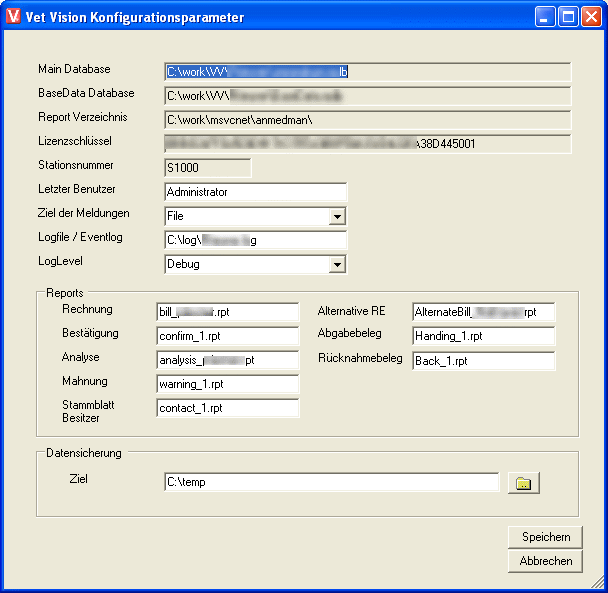The image size is (608, 593).
Task: Click the BaseData Database label
Action: [x=86, y=93]
